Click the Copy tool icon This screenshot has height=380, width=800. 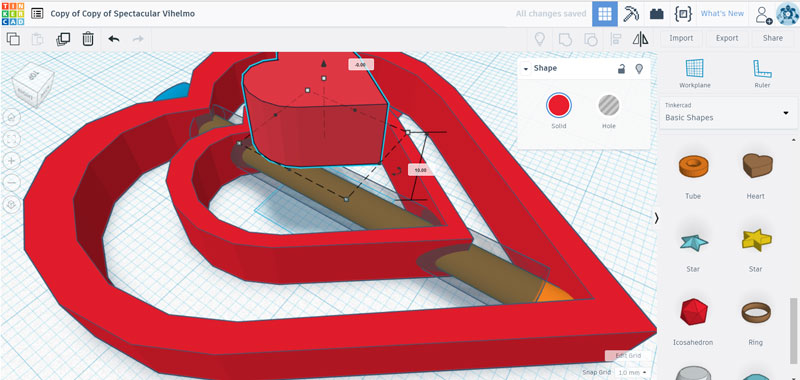pos(13,38)
